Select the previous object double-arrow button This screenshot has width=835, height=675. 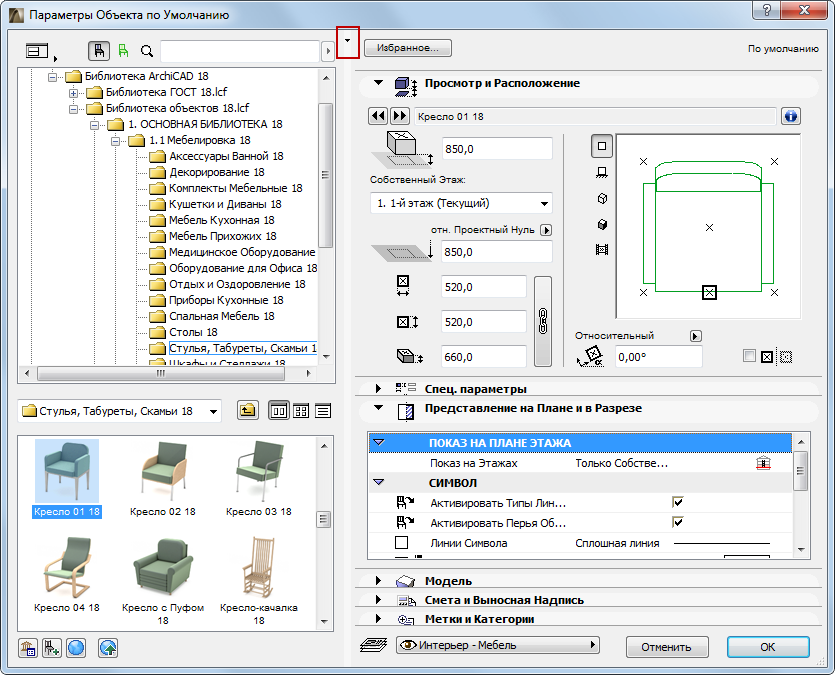click(378, 116)
